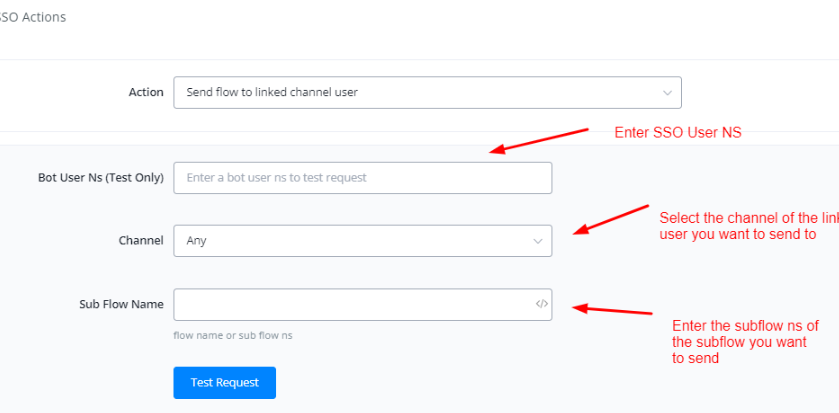Screen dimensions: 839x413
Task: Click red arrow pointing at Bot User Ns field
Action: pos(540,140)
